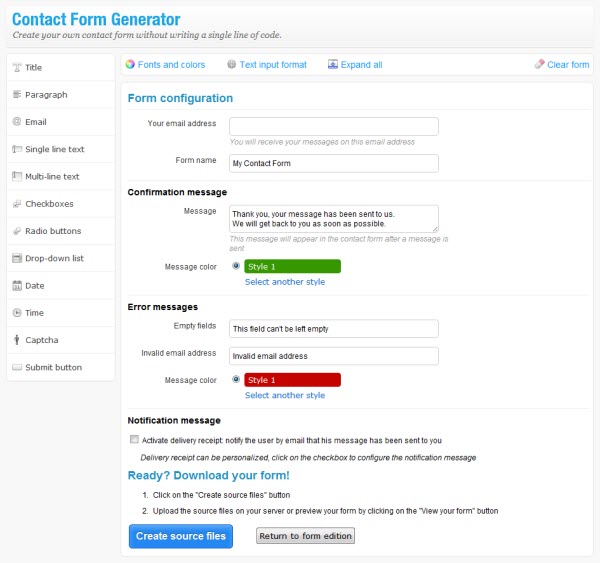
Task: Click the Email at-sign icon
Action: [x=17, y=122]
